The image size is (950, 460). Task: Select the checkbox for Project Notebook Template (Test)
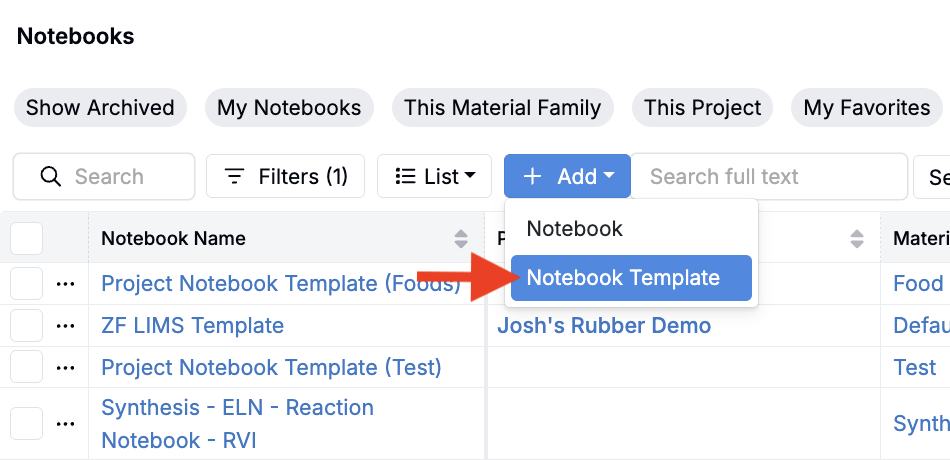click(x=27, y=368)
